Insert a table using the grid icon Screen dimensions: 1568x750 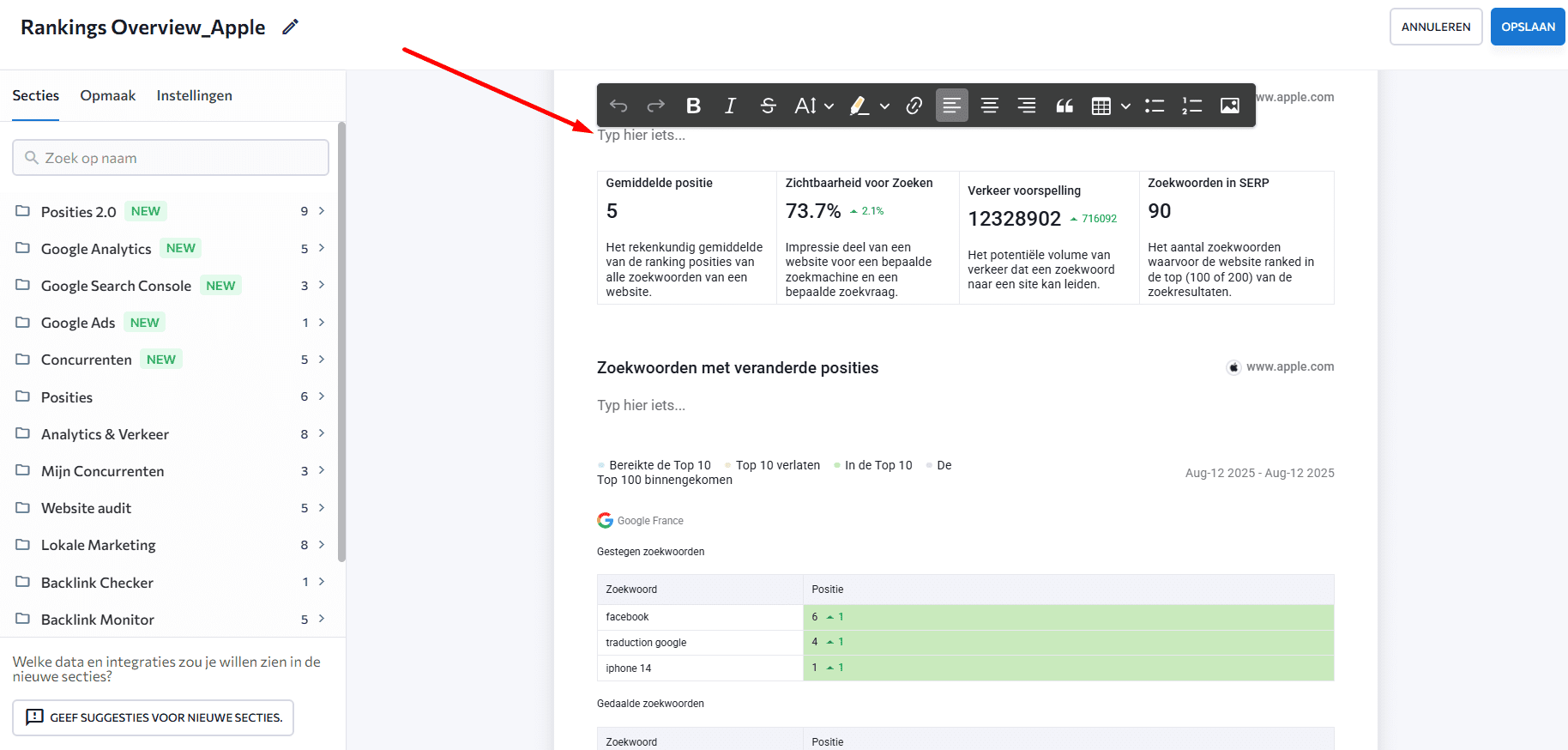tap(1101, 106)
